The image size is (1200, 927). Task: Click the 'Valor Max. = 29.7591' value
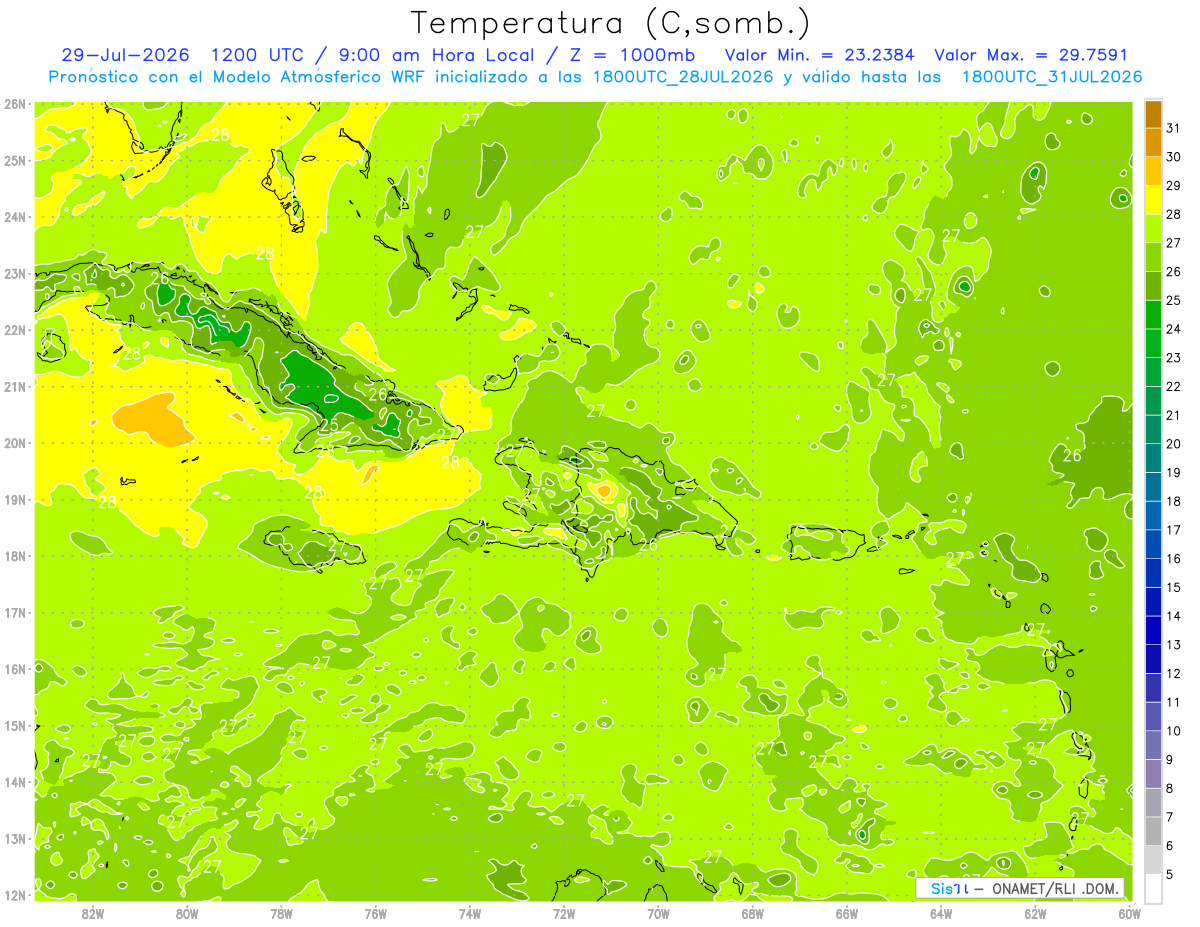[1031, 55]
